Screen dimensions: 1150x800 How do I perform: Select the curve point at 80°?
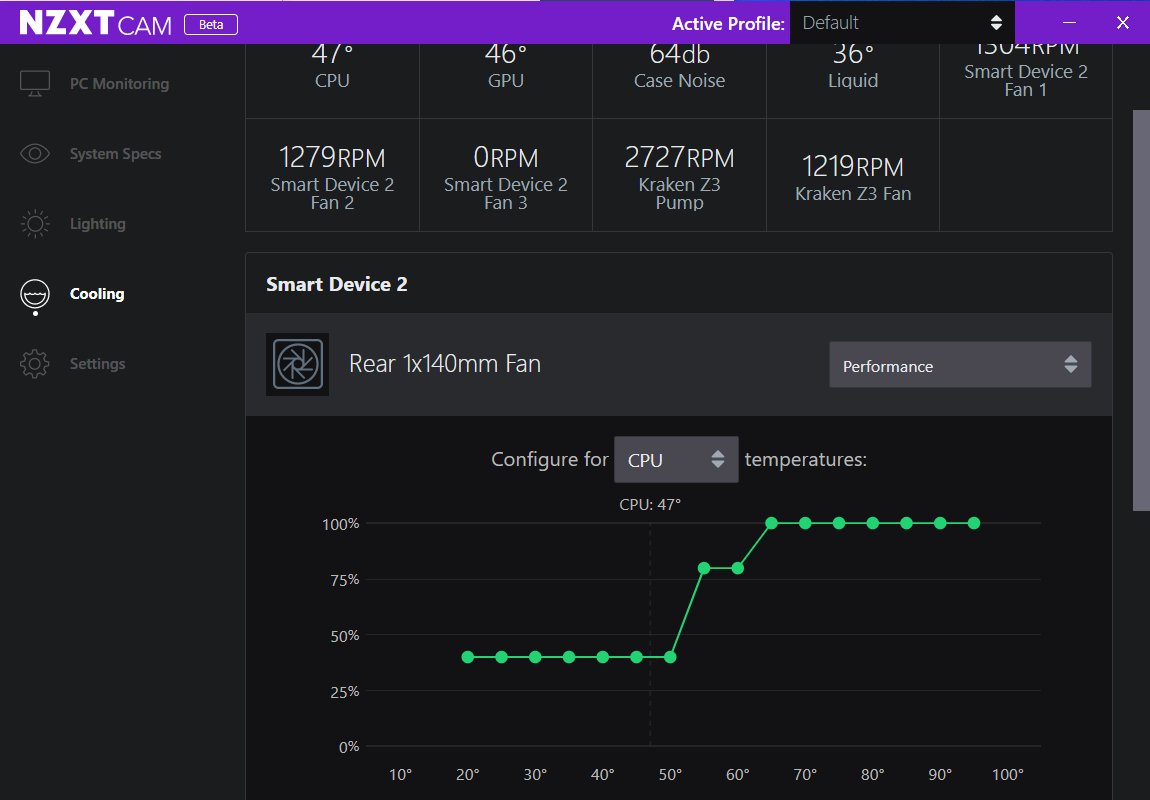coord(873,523)
